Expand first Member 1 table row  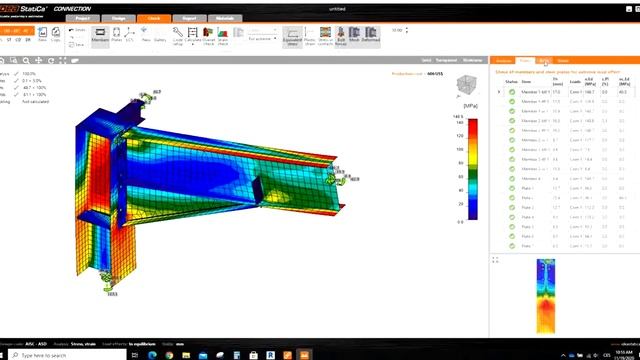tap(499, 92)
